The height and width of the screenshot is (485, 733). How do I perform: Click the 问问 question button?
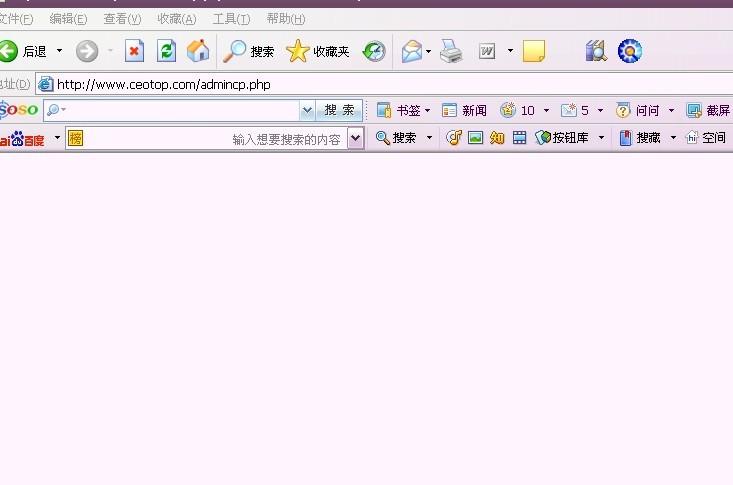638,110
